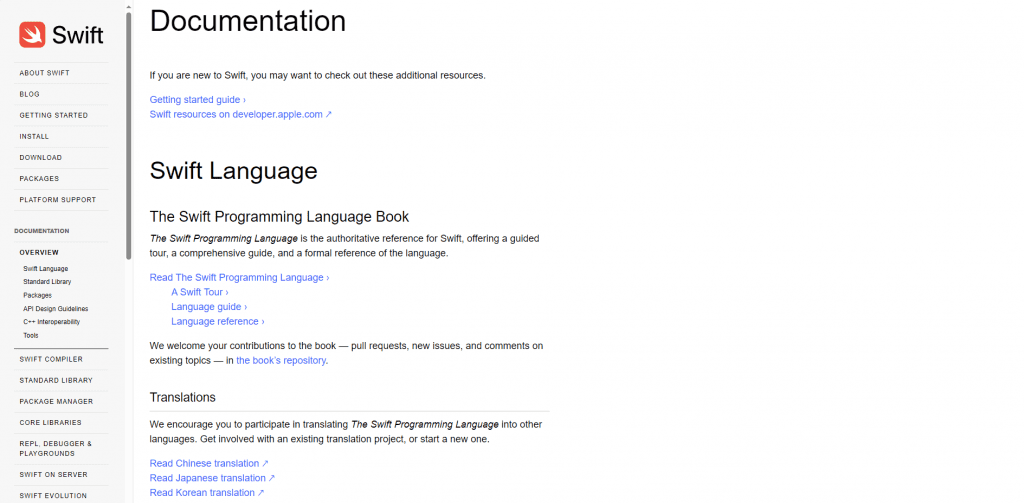Jump to Swift Language subsection link
This screenshot has height=503, width=1024.
coord(46,268)
